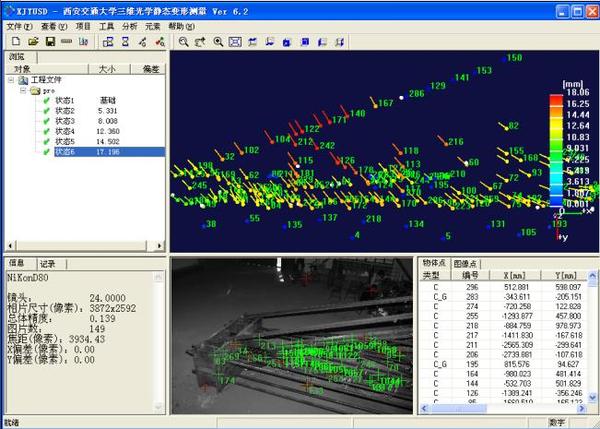The image size is (600, 429).
Task: Toggle the green checkmark for 状态6
Action: click(47, 152)
